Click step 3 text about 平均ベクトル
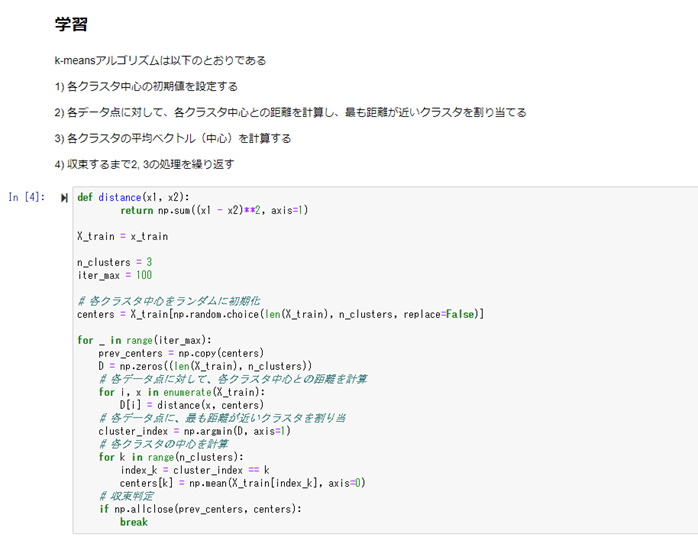 [173, 138]
